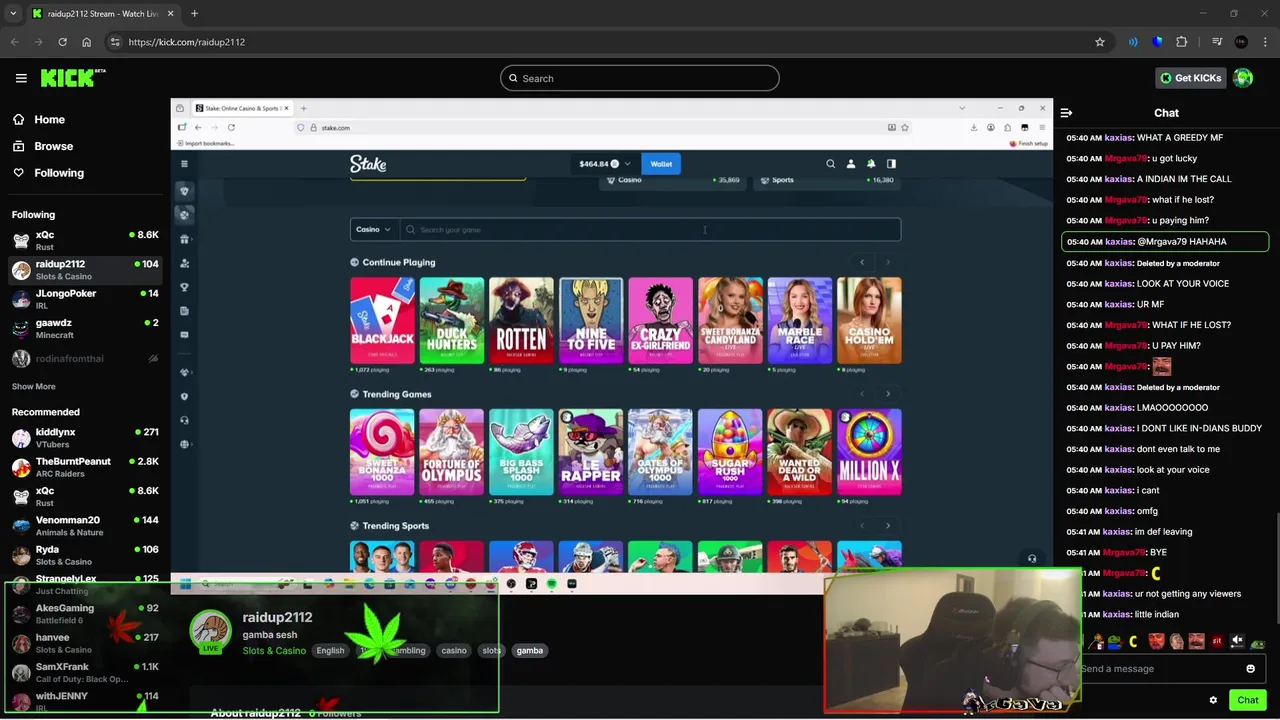This screenshot has height=720, width=1280.
Task: Expand Show More under Following
Action: [33, 387]
